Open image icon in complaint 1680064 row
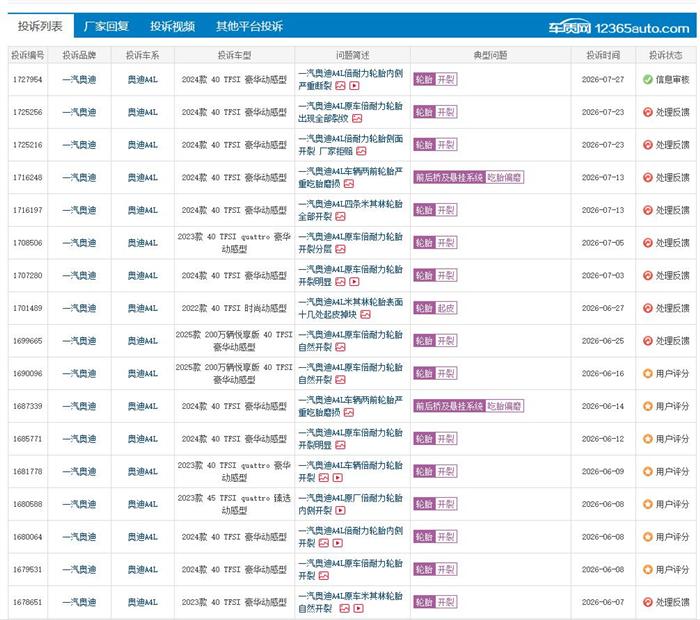 324,543
